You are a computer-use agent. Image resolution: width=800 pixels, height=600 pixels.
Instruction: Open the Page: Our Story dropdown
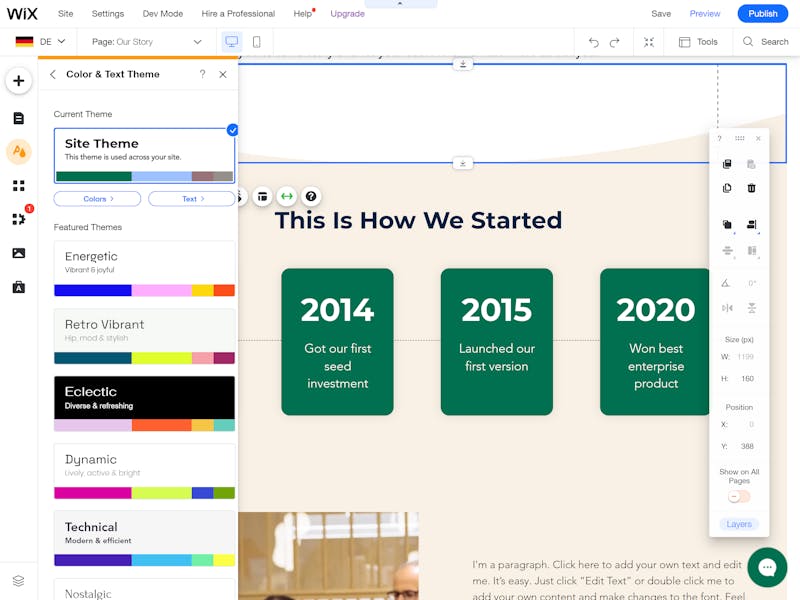tap(147, 42)
